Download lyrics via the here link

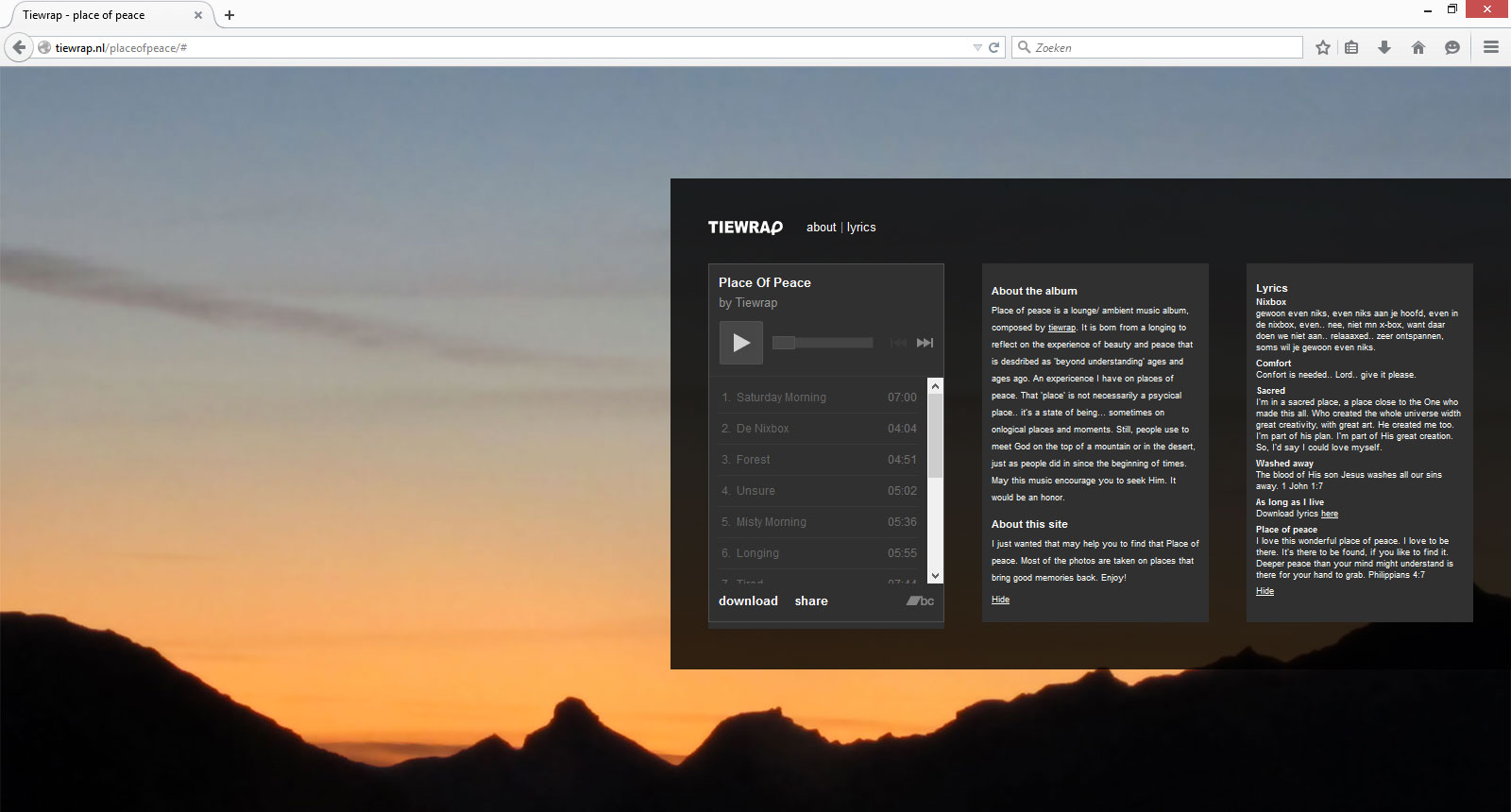(1330, 514)
